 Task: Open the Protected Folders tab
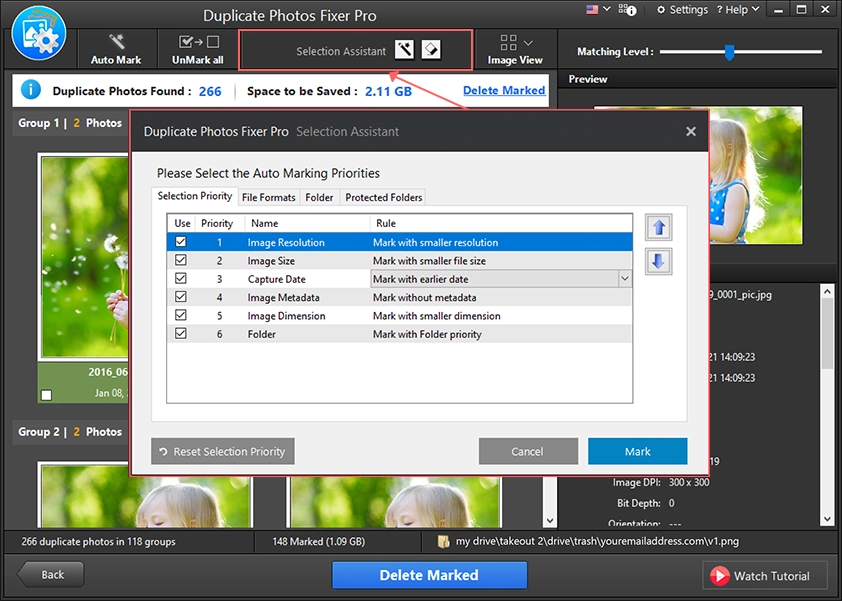383,197
